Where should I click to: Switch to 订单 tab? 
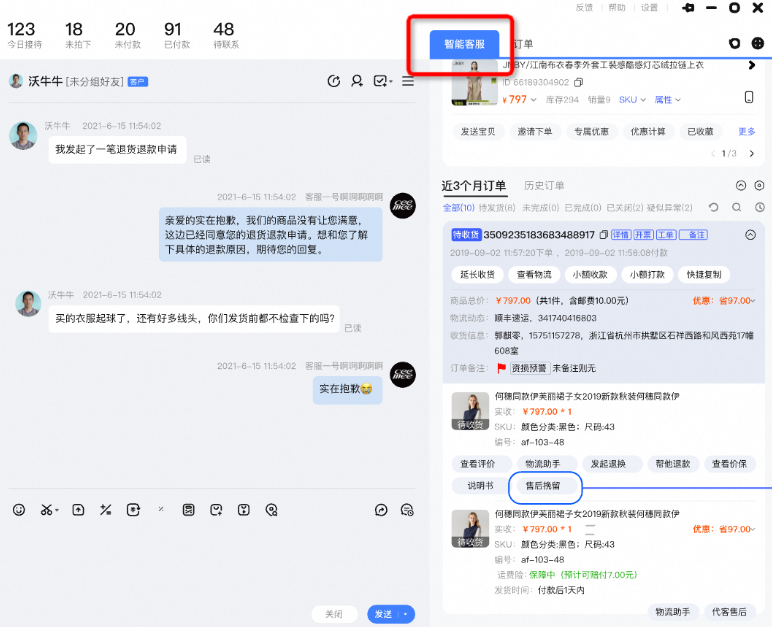point(523,44)
